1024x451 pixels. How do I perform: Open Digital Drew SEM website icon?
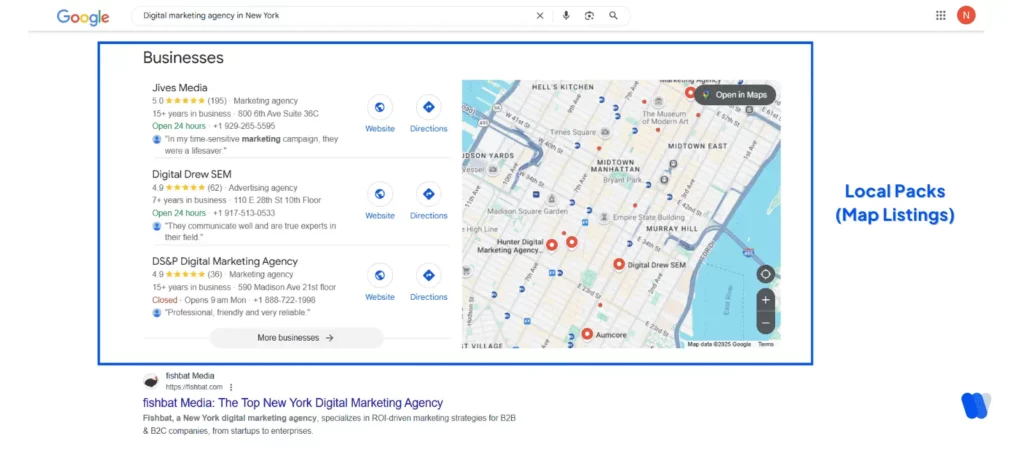379,194
